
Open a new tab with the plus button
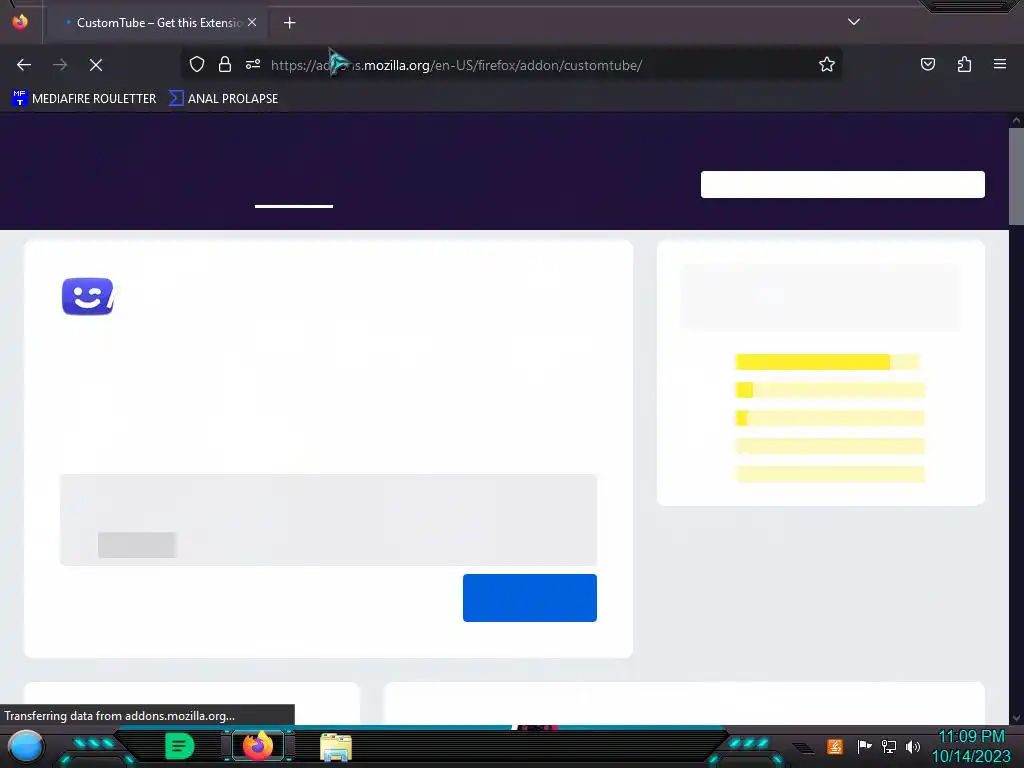pyautogui.click(x=289, y=23)
